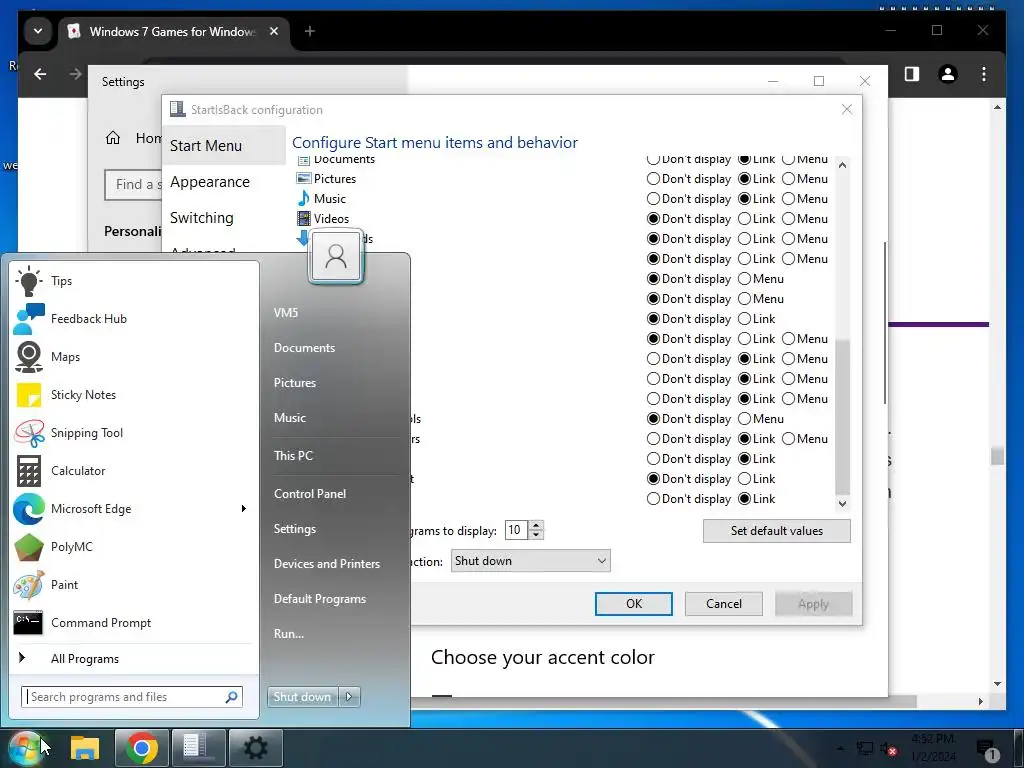Switch to Chrome on taskbar
1024x768 pixels.
pyautogui.click(x=141, y=747)
